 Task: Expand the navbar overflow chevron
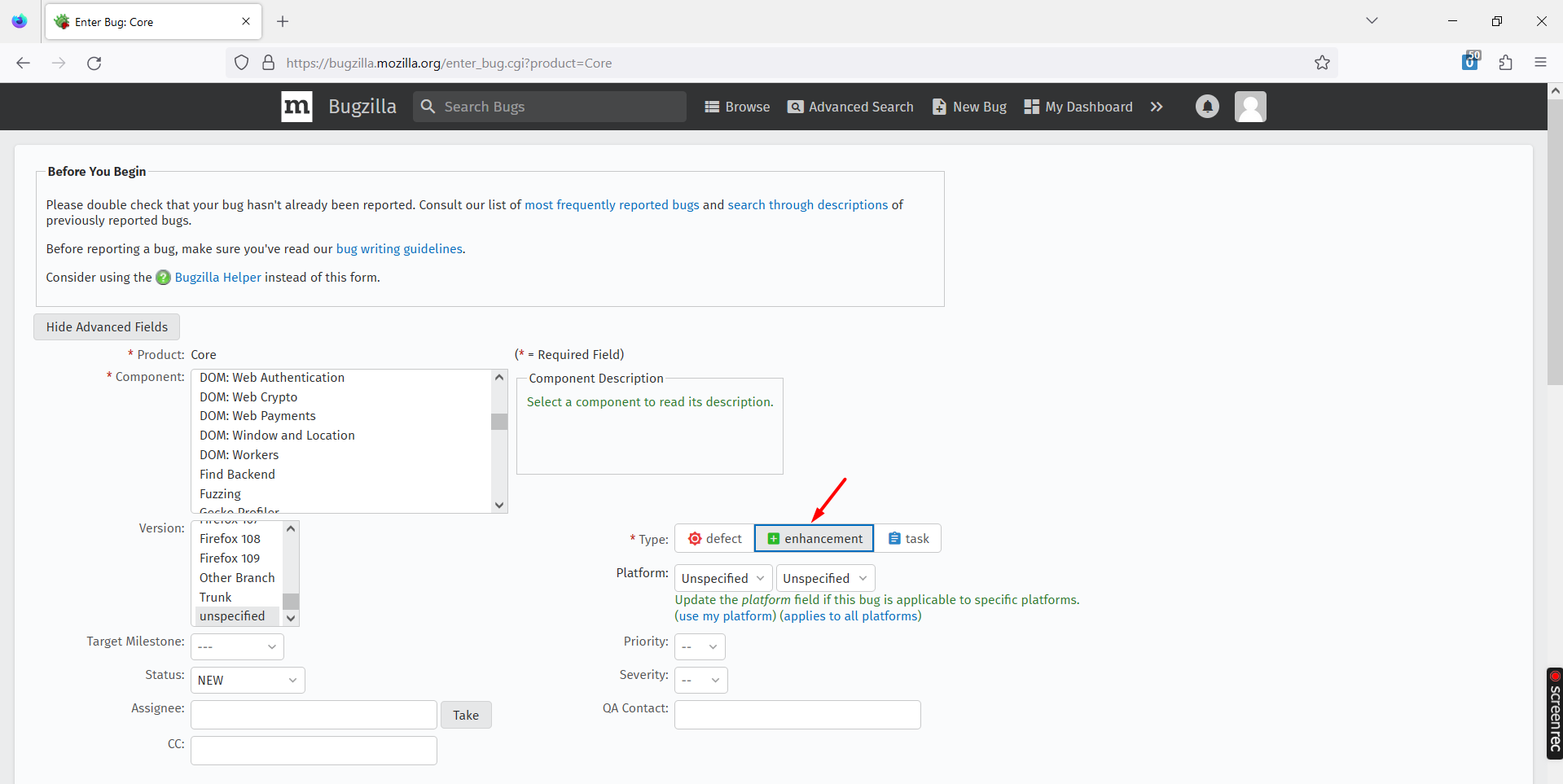click(x=1157, y=106)
